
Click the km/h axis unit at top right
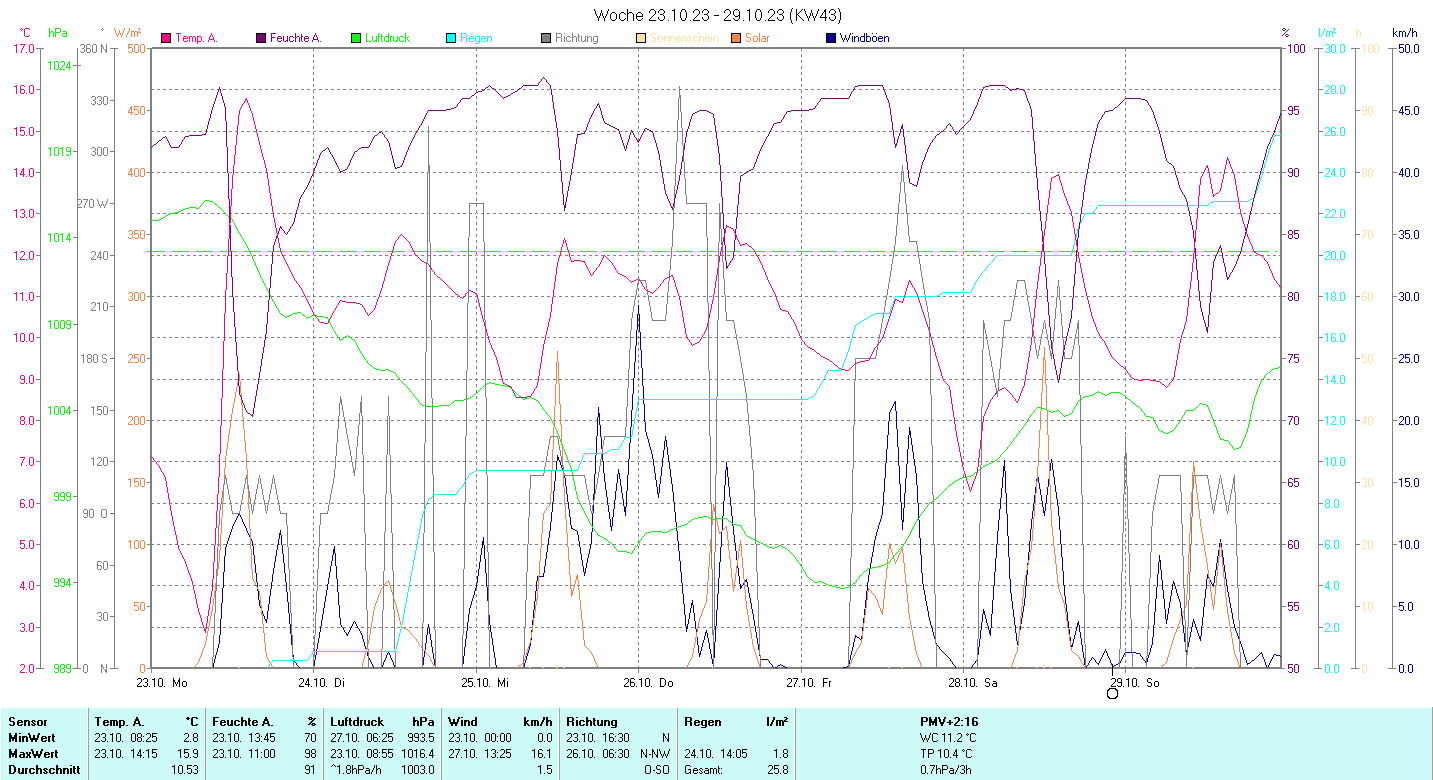(1404, 33)
